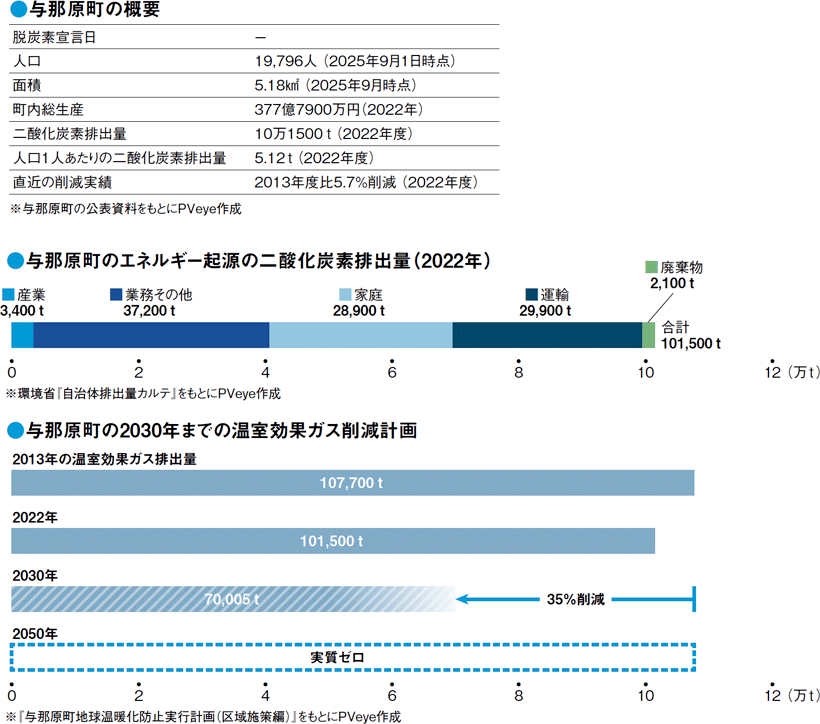The height and width of the screenshot is (724, 820).
Task: Click the 業務その他 segment of the stacked bar
Action: pyautogui.click(x=151, y=335)
